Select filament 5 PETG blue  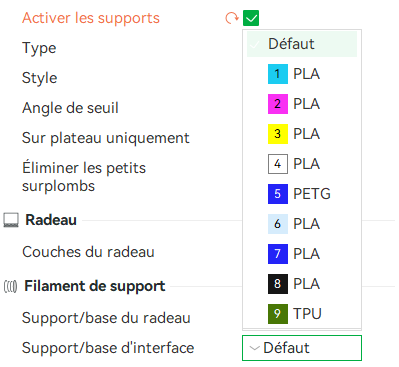tap(302, 194)
